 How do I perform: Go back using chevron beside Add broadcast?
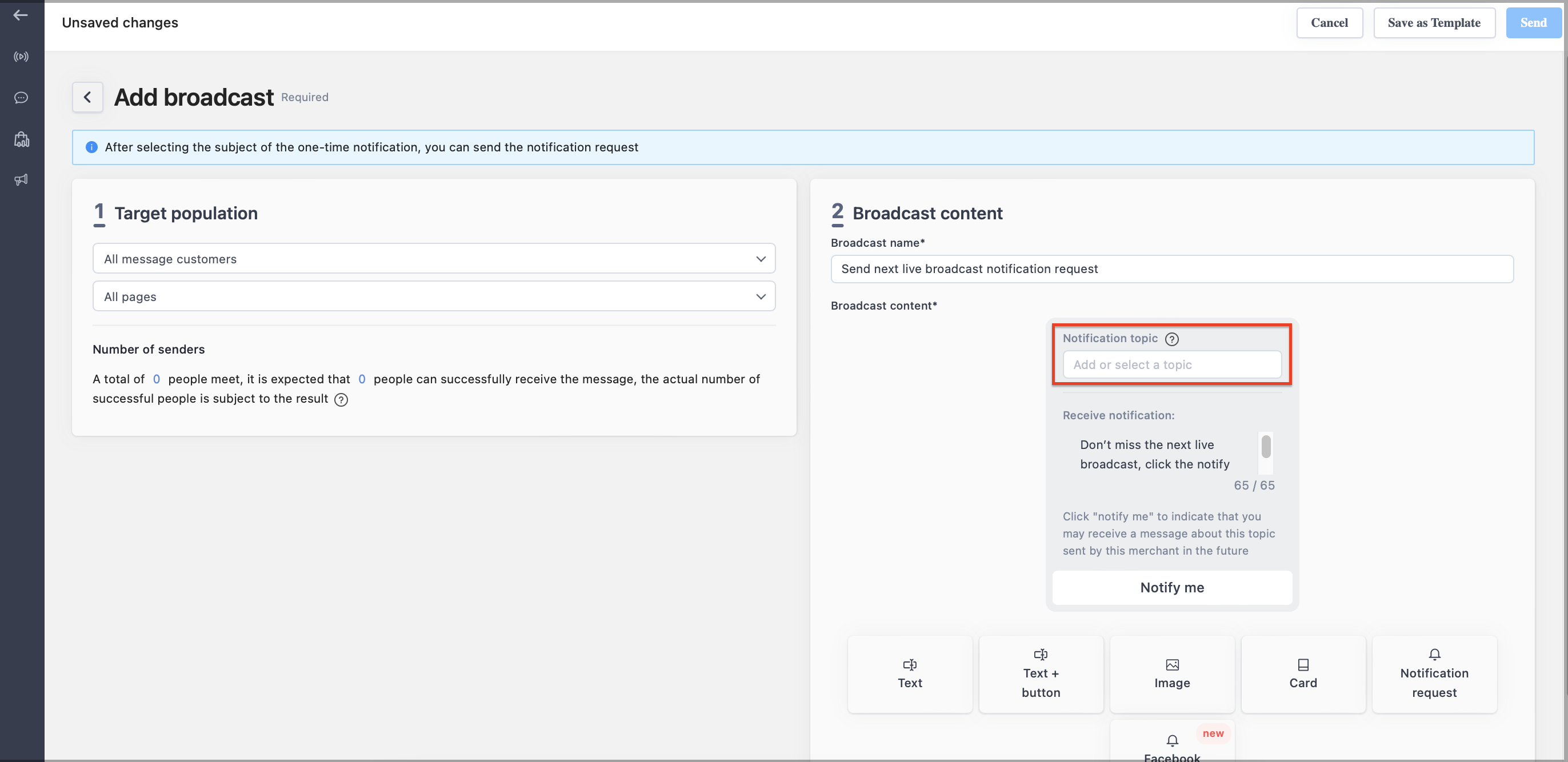(x=87, y=97)
